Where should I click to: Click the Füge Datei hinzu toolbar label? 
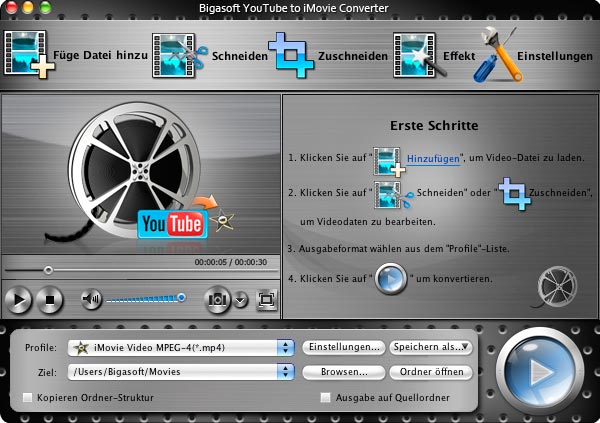click(100, 55)
